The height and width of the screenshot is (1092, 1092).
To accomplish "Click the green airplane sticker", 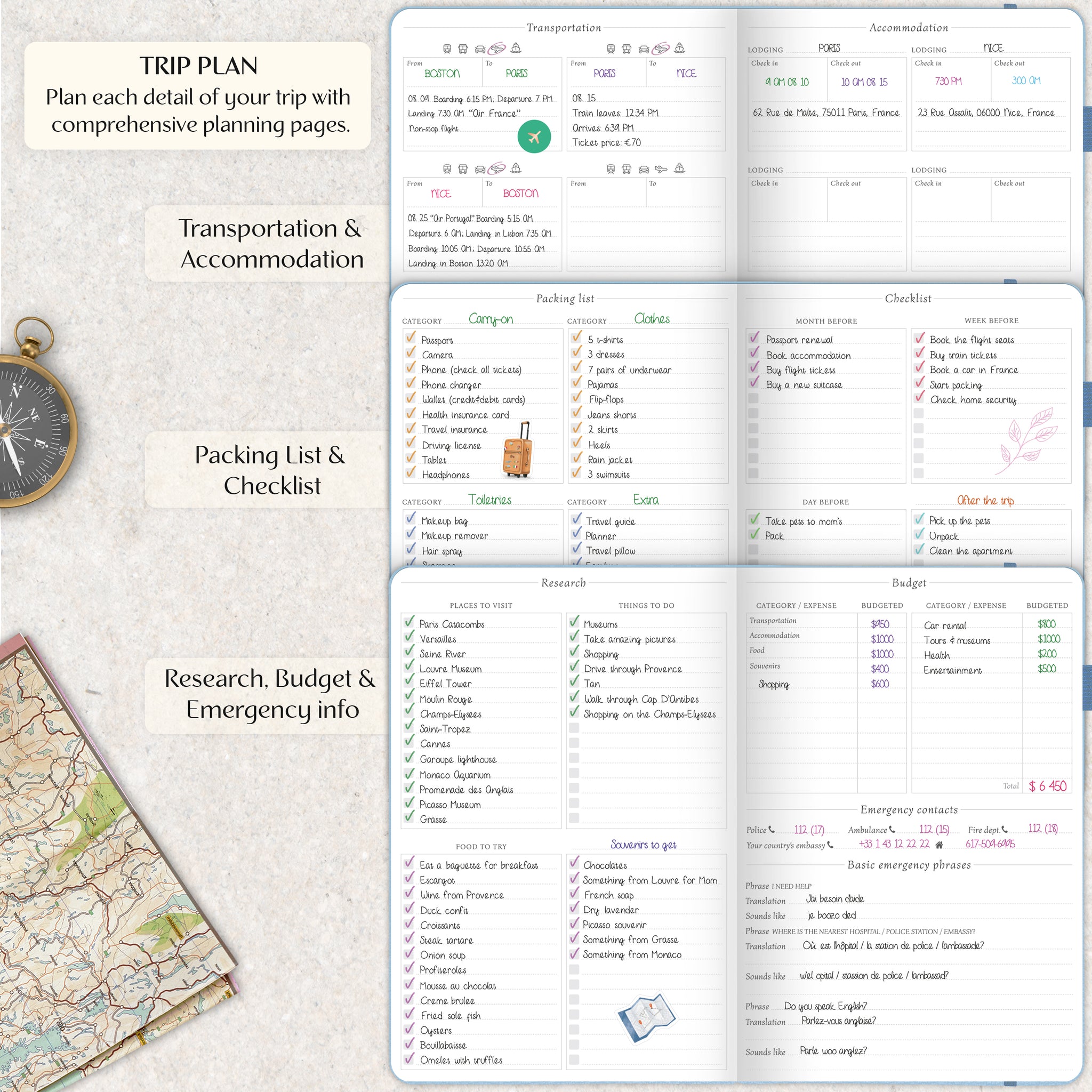I will pos(534,136).
